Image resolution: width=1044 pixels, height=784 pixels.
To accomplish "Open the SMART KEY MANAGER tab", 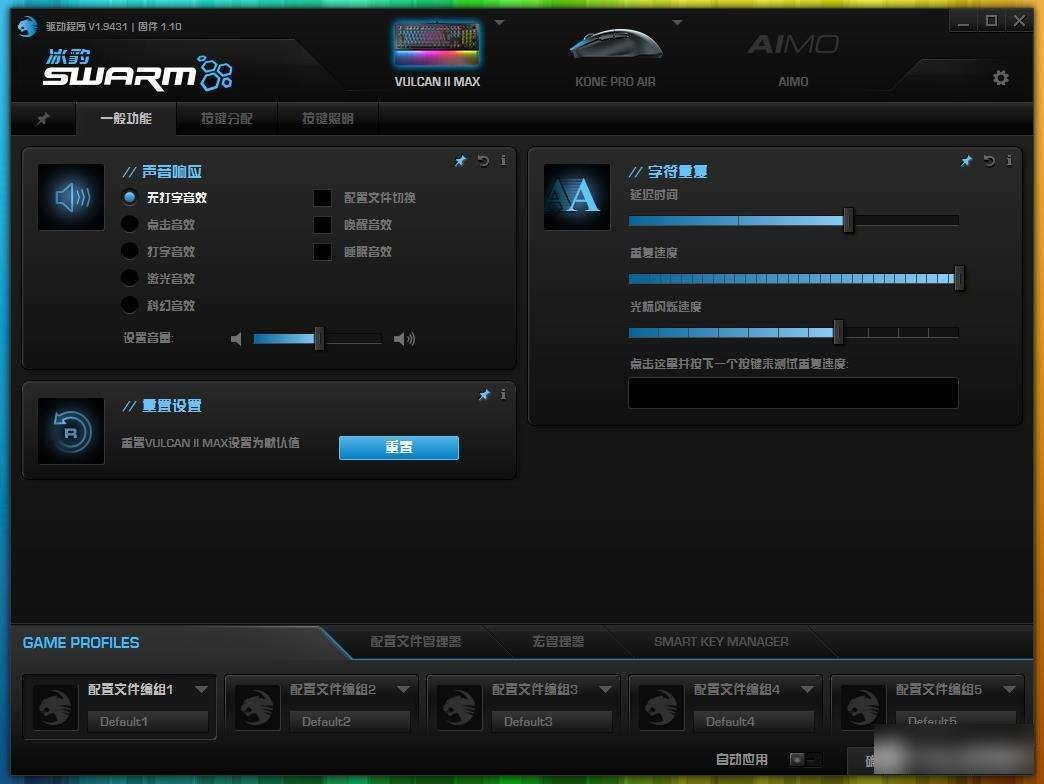I will (x=721, y=642).
